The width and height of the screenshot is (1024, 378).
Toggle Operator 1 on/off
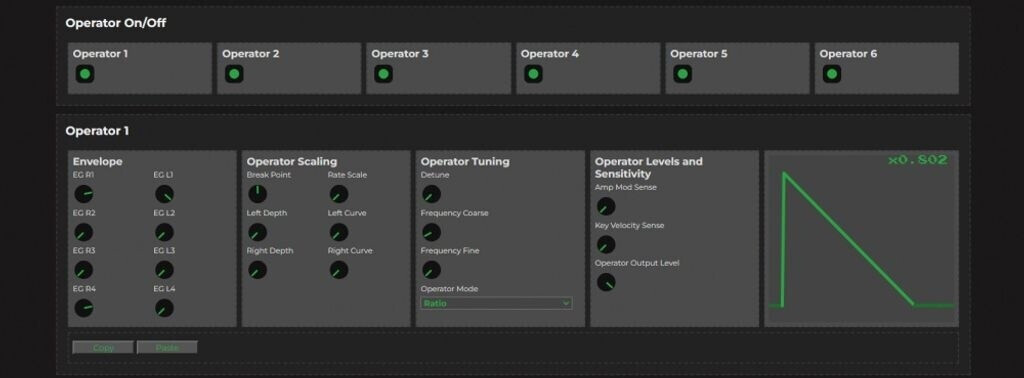[84, 74]
